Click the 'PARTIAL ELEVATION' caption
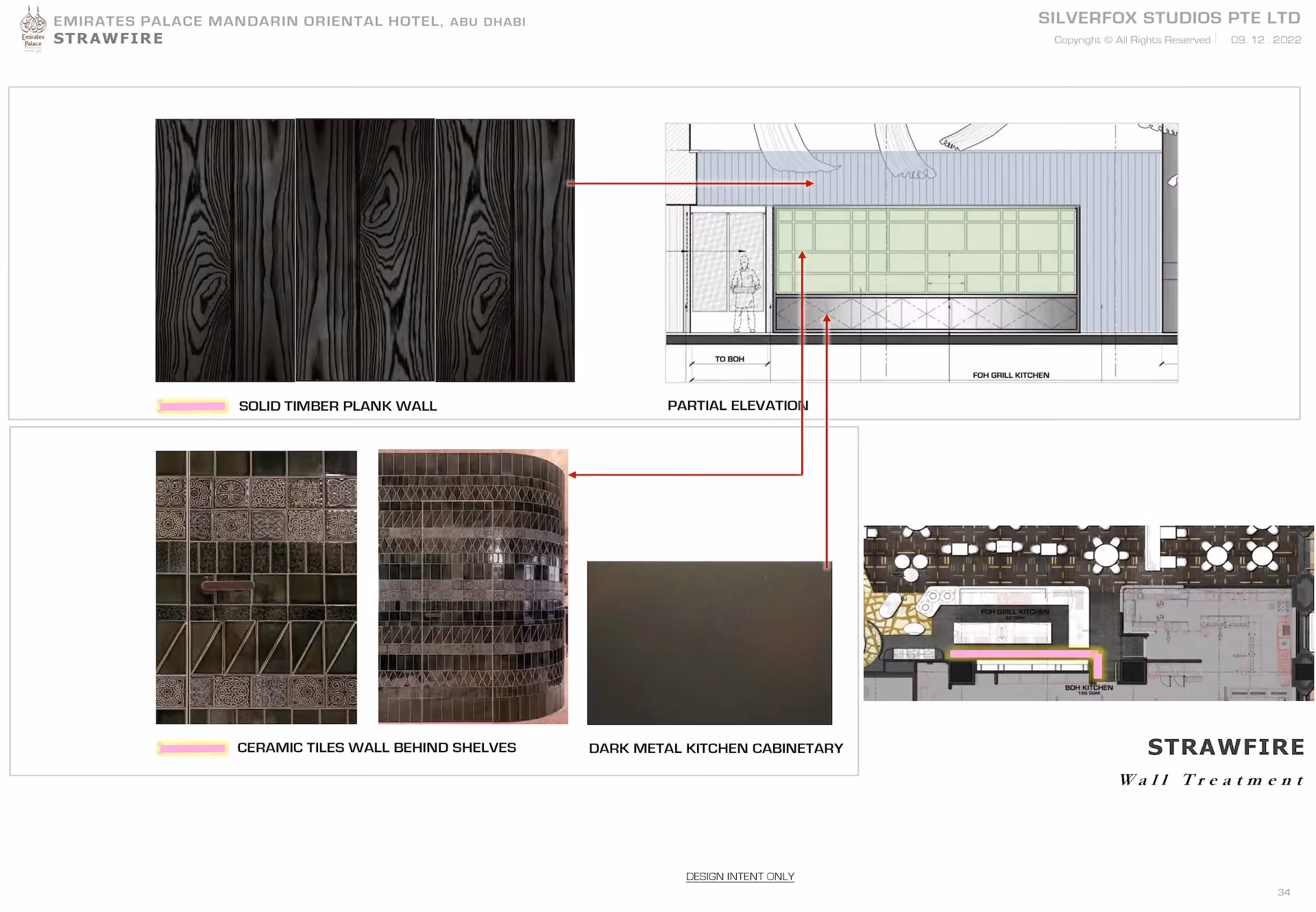The width and height of the screenshot is (1316, 912). point(738,405)
